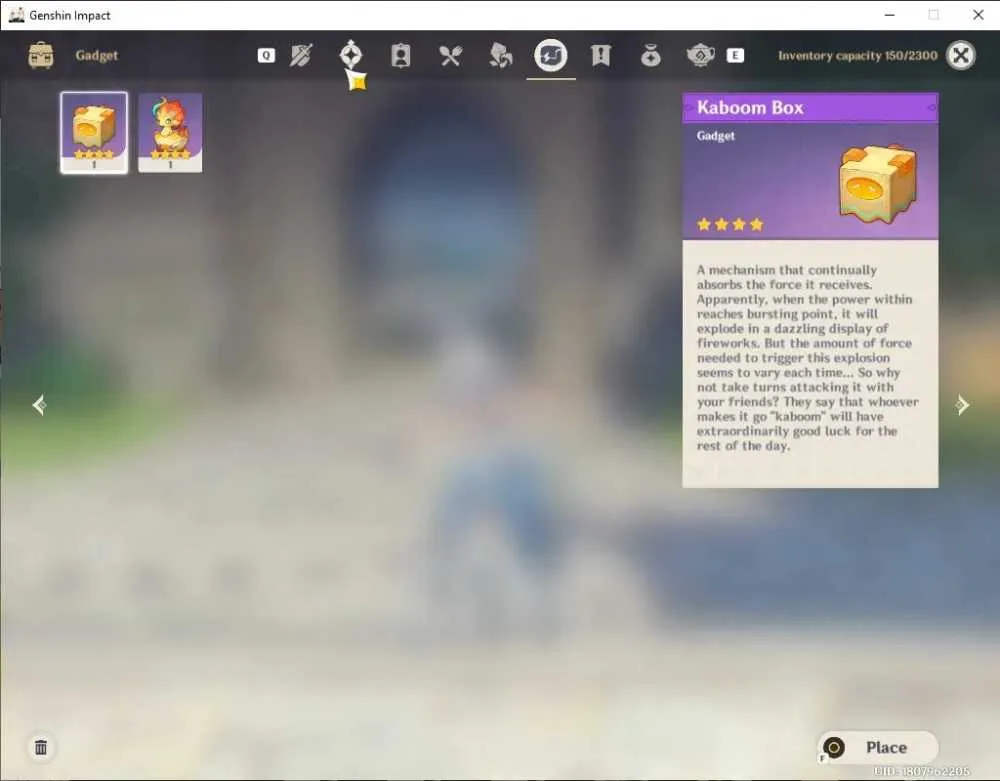Open the Precious Items tab
Viewport: 1000px width, 781px height.
(651, 55)
